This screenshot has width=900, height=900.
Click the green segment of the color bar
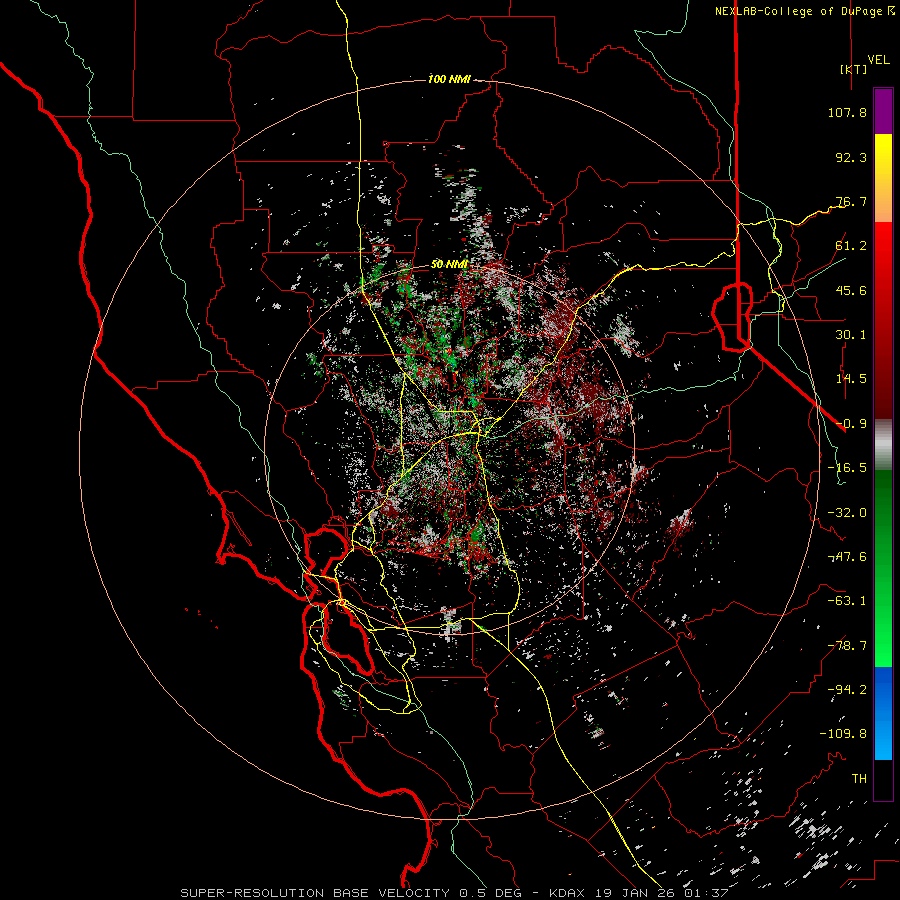click(883, 568)
